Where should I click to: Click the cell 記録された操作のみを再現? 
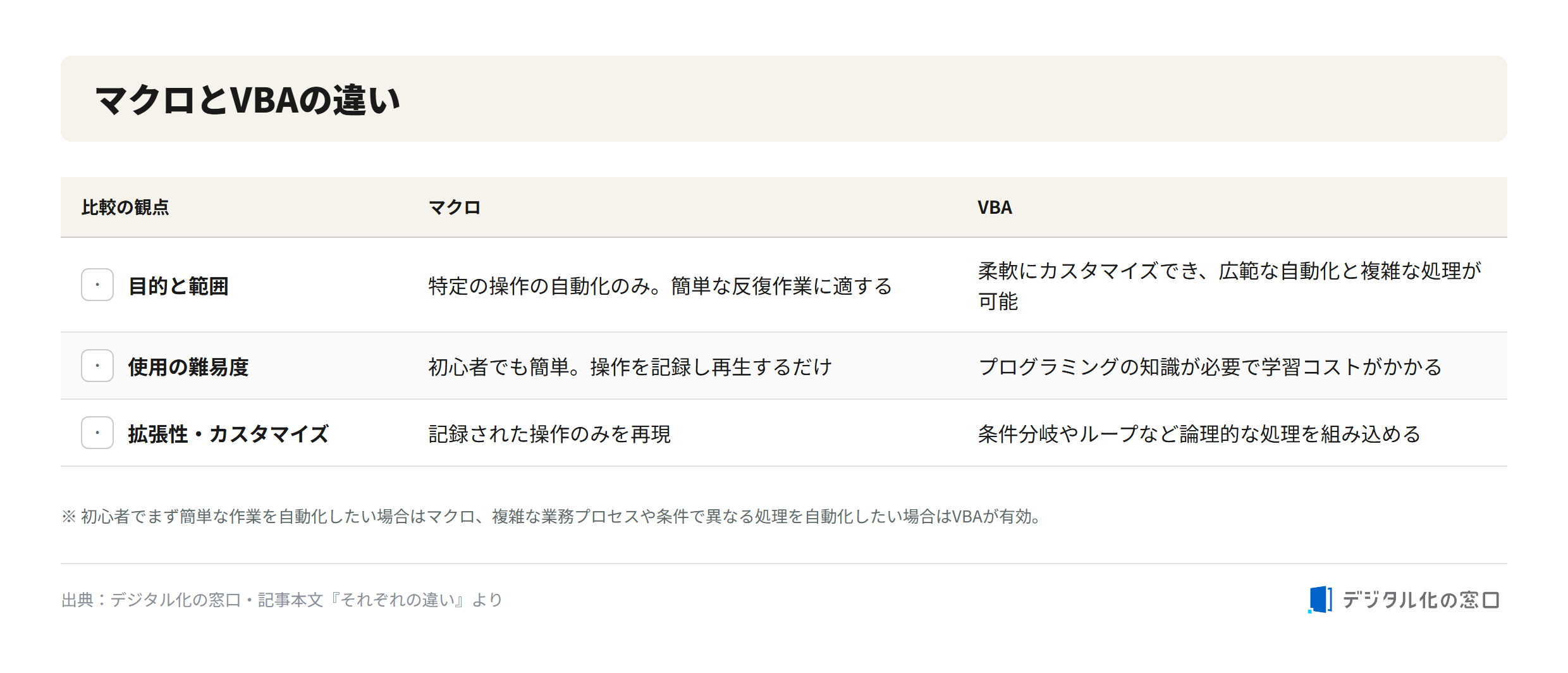549,434
